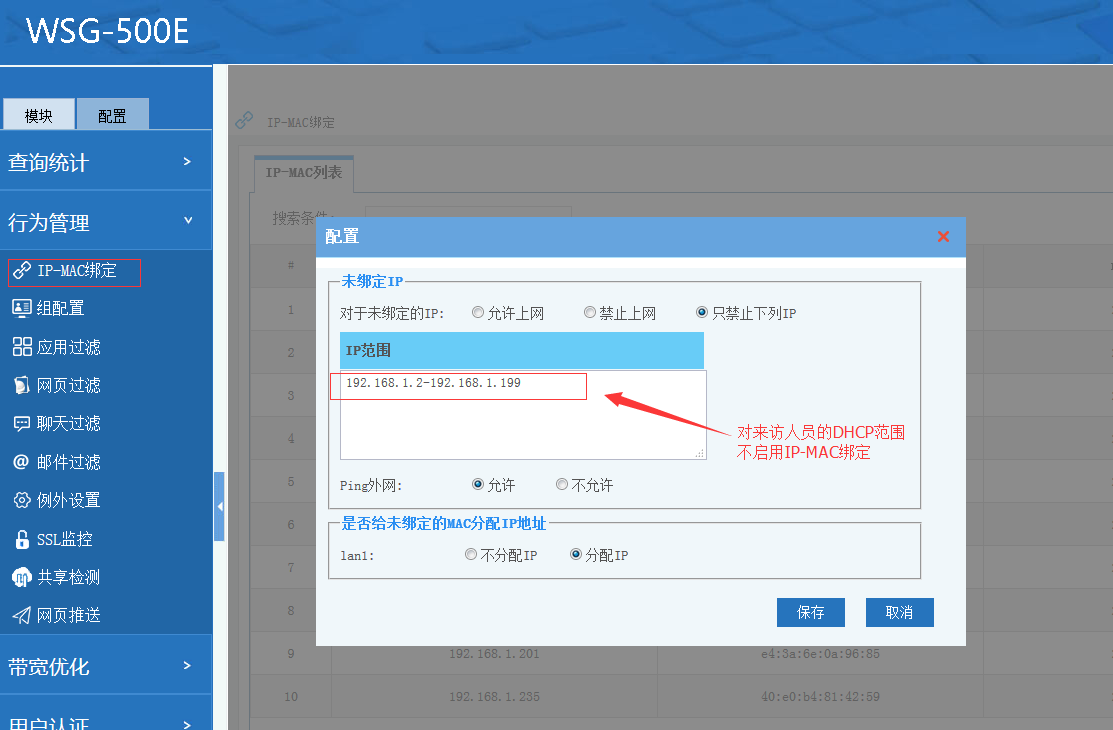
Task: Open 网页过滤 sidebar icon
Action: tap(21, 385)
